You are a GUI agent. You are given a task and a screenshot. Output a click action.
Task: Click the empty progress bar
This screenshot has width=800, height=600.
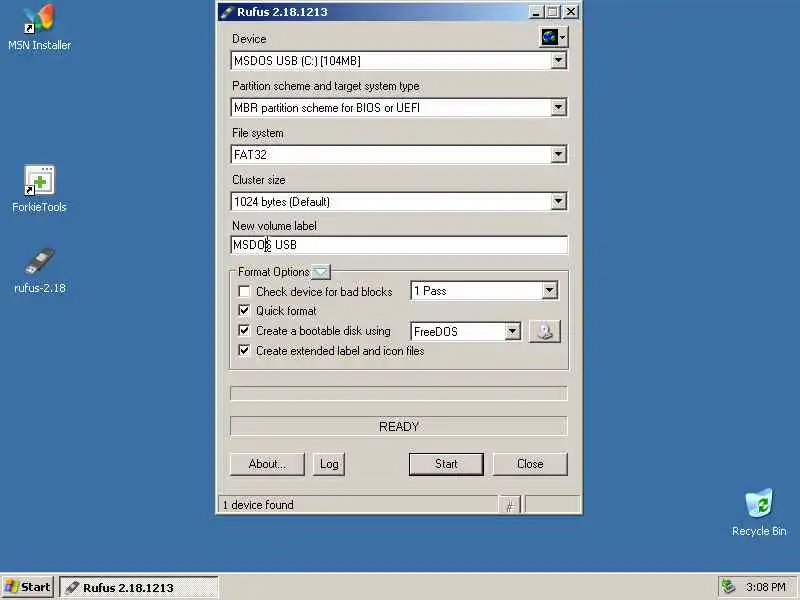[x=399, y=393]
